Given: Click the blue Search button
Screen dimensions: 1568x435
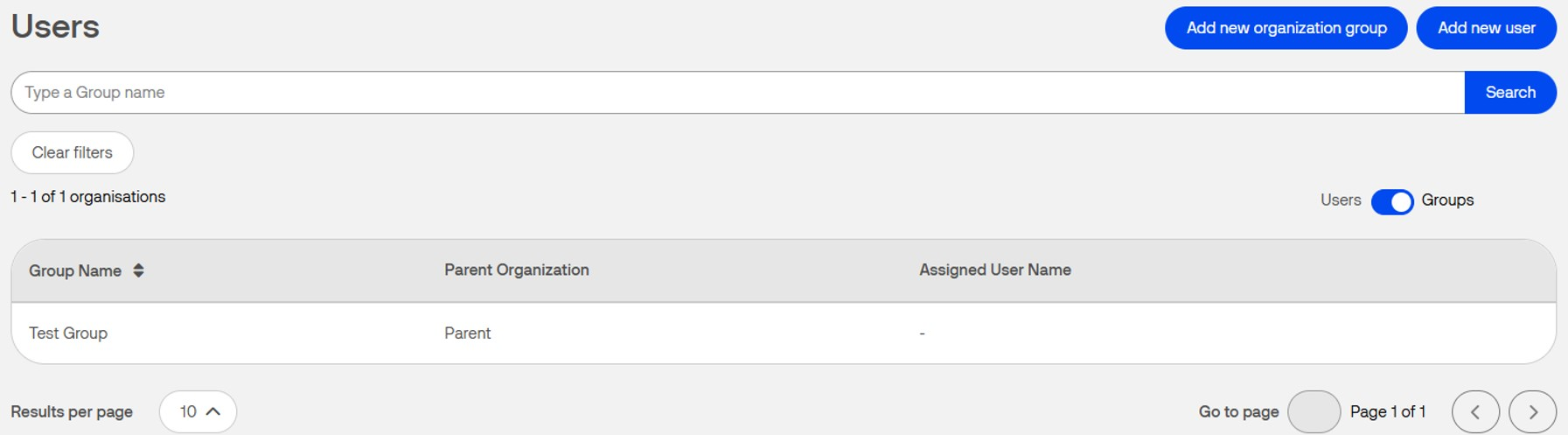Looking at the screenshot, I should 1510,93.
